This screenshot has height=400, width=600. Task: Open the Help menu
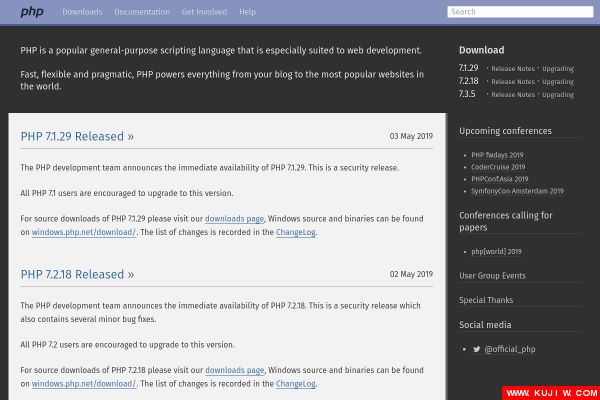pos(248,12)
